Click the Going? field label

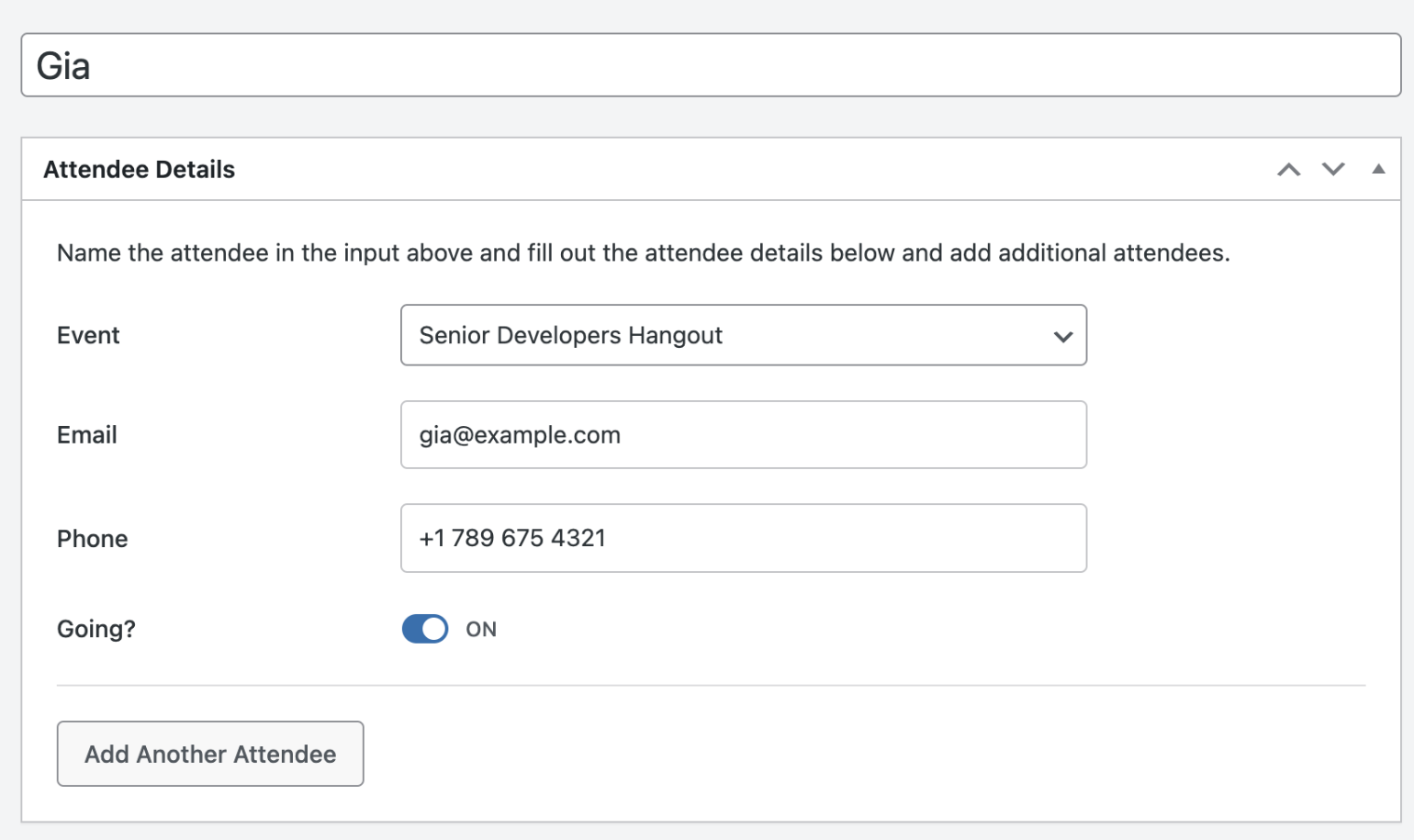coord(96,629)
